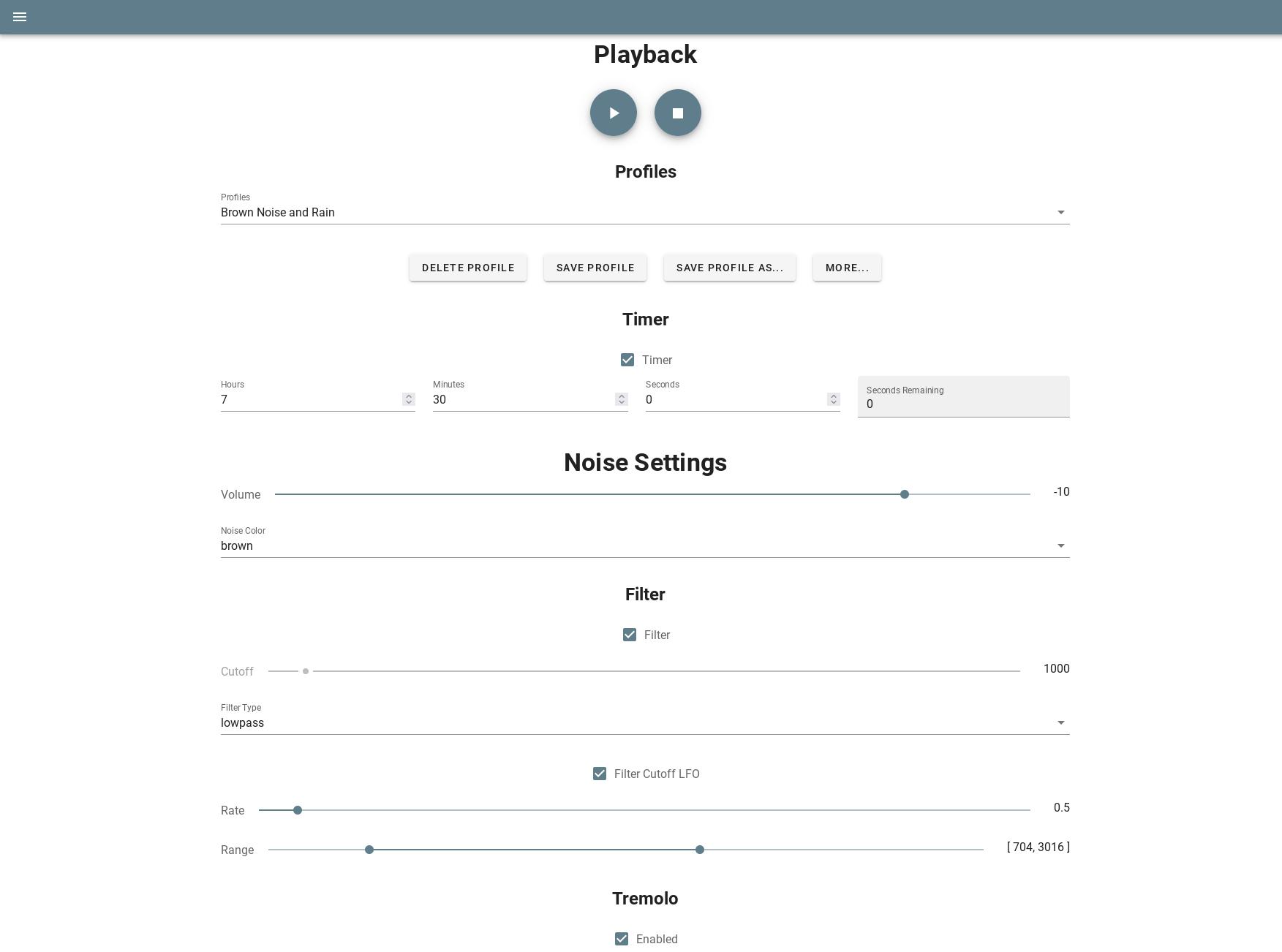Image resolution: width=1282 pixels, height=952 pixels.
Task: Click the Save Profile button
Action: coord(595,268)
